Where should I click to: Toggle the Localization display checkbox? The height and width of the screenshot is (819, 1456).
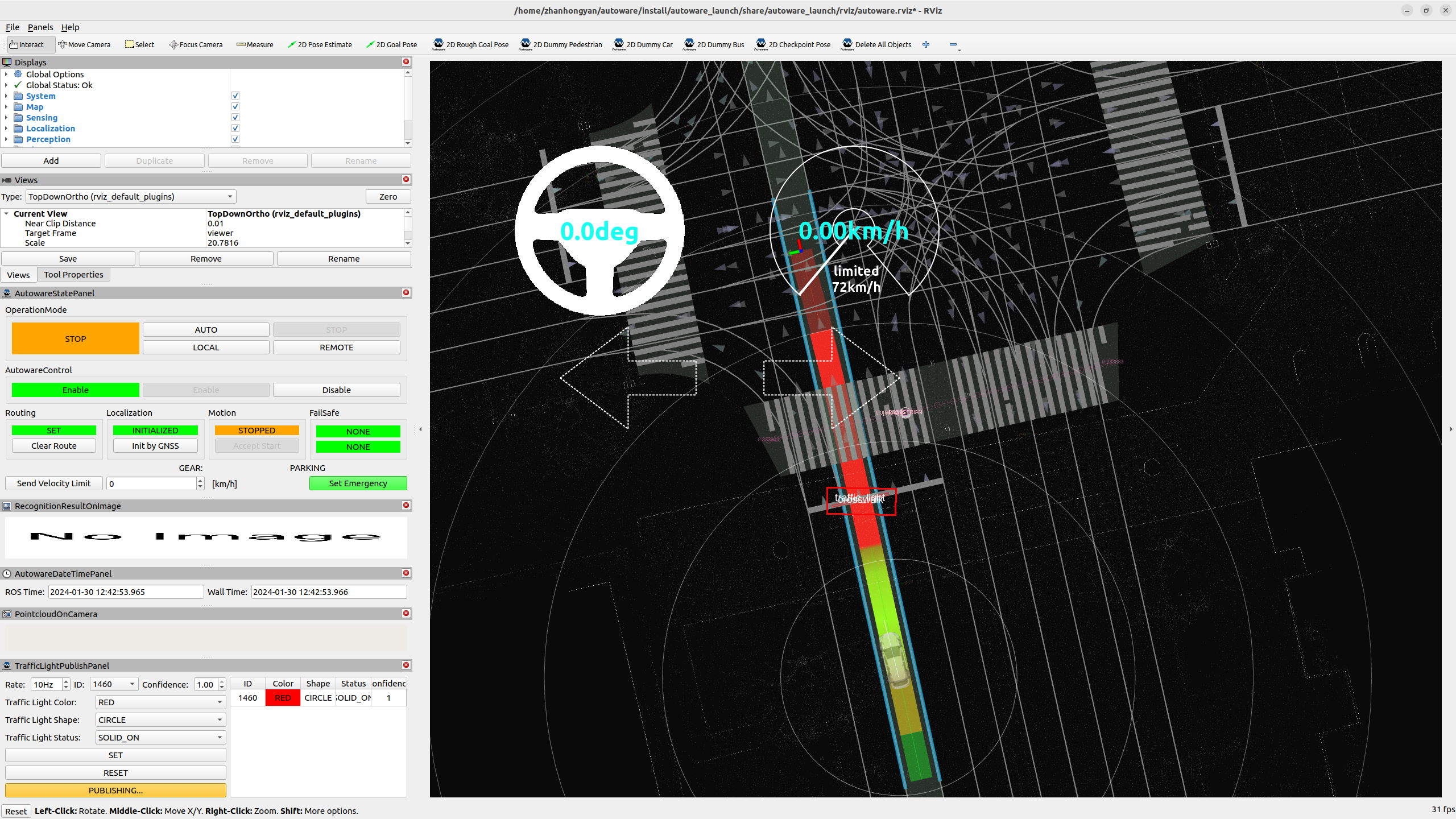(x=235, y=128)
